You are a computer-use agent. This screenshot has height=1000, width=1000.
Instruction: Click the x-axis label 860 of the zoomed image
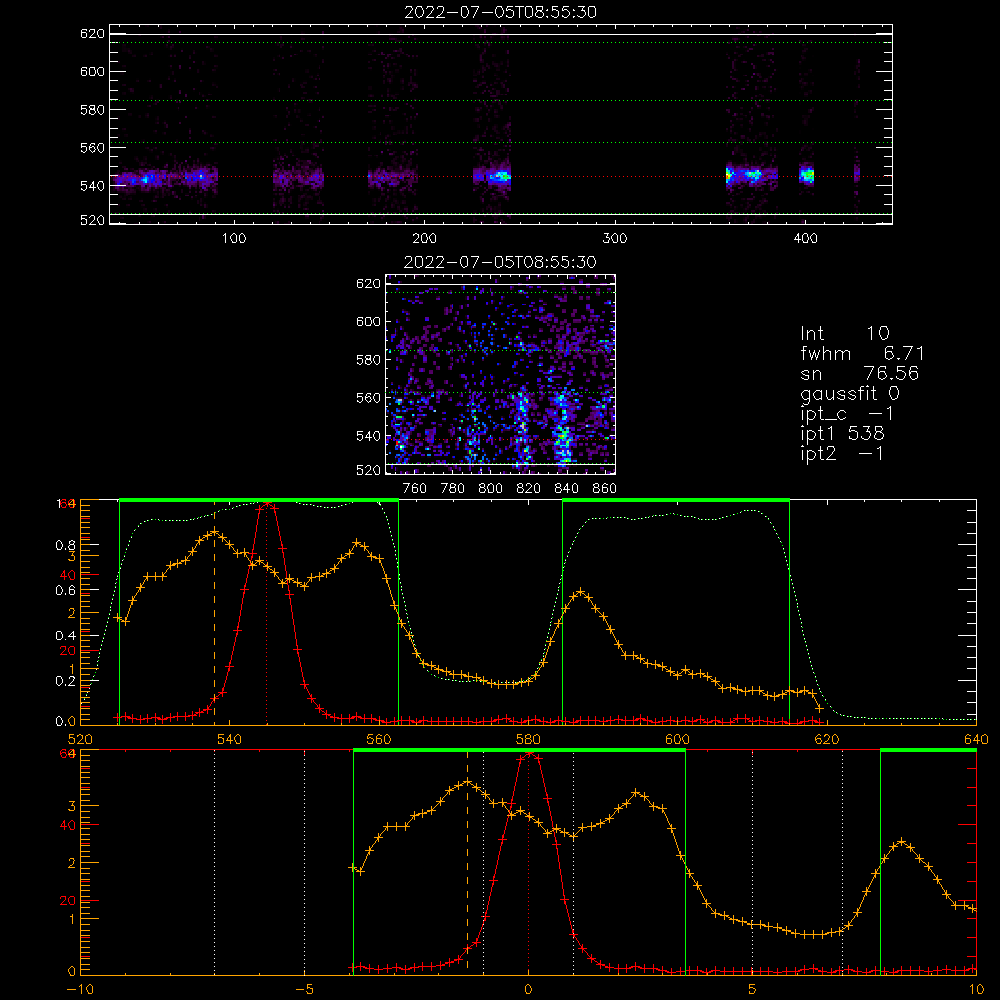coord(605,489)
